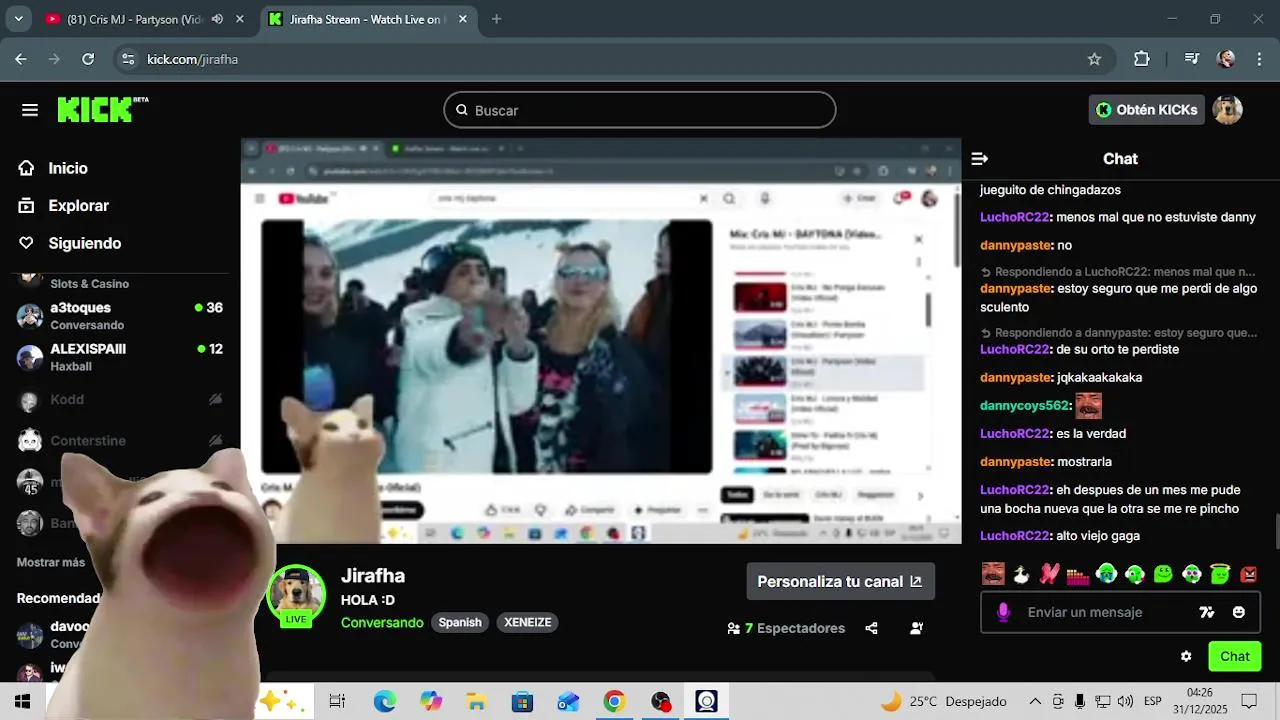Click the Jirafha live avatar
This screenshot has height=720, width=1280.
click(296, 595)
